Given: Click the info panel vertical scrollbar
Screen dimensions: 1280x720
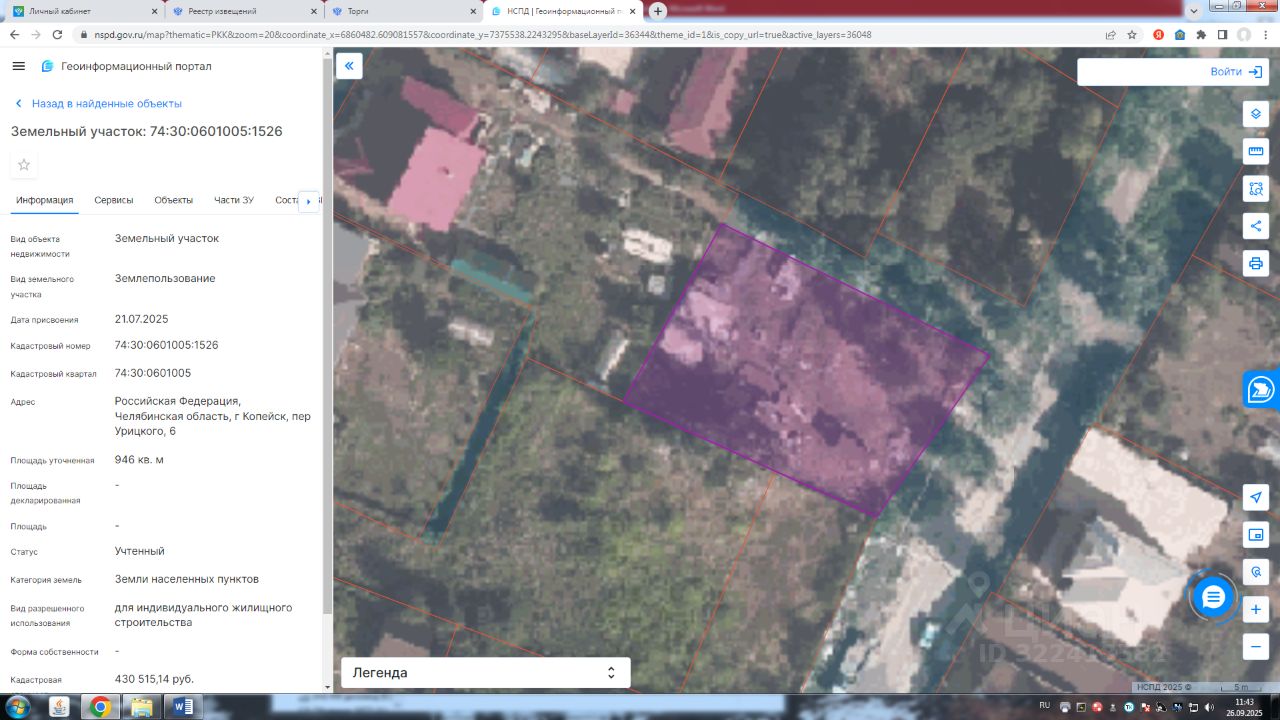Looking at the screenshot, I should pos(327,335).
